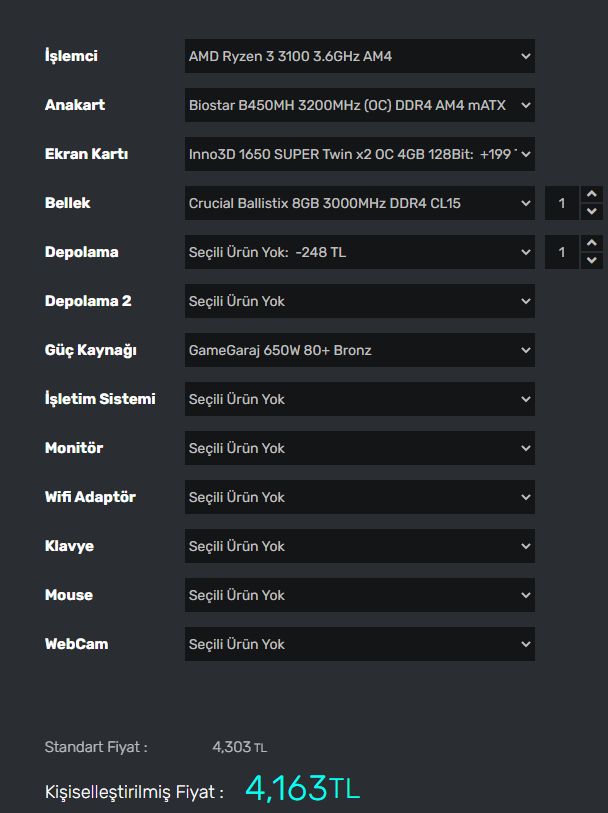Expand the İşletim Sistemi dropdown

[x=359, y=399]
